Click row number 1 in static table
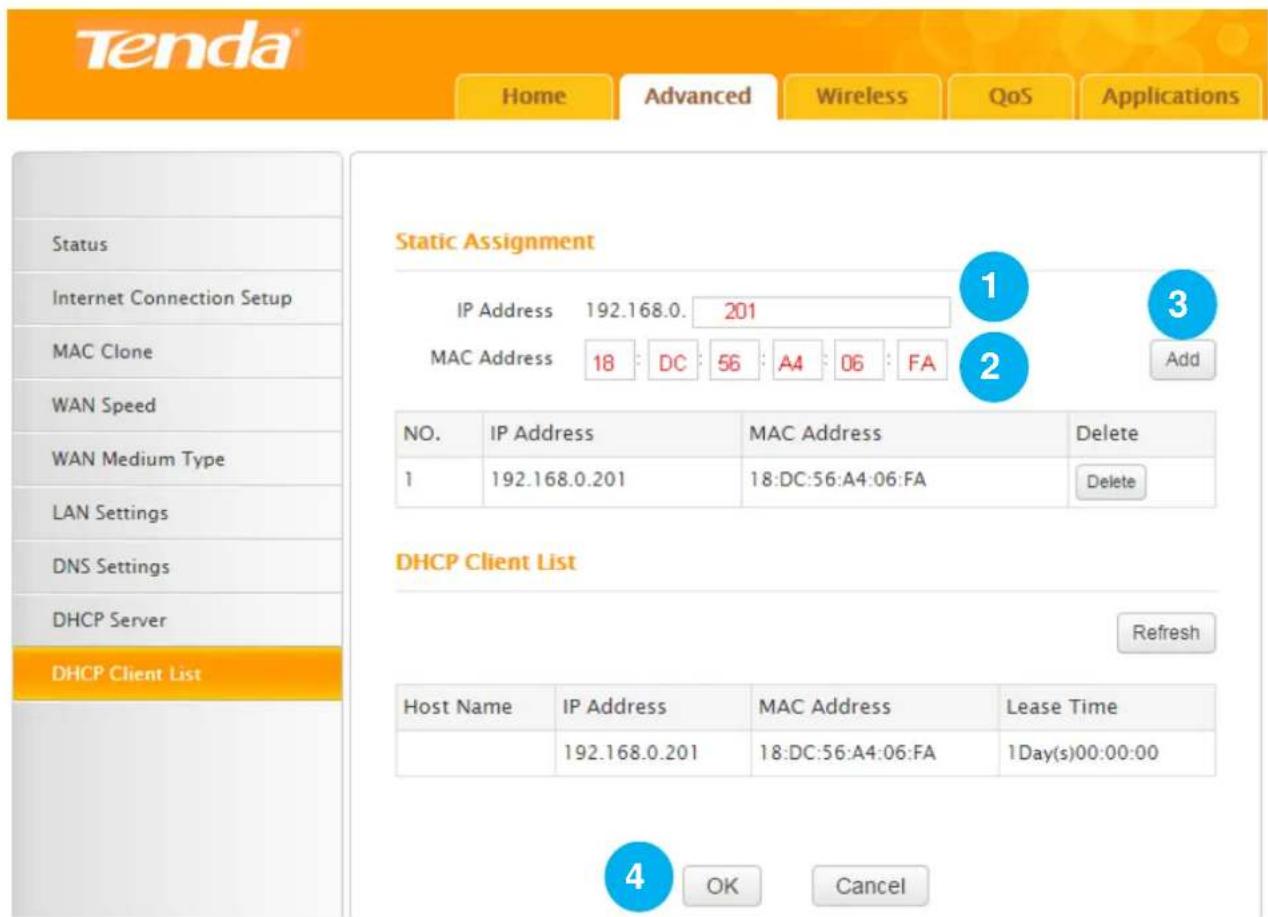The image size is (1268, 917). pyautogui.click(x=408, y=482)
